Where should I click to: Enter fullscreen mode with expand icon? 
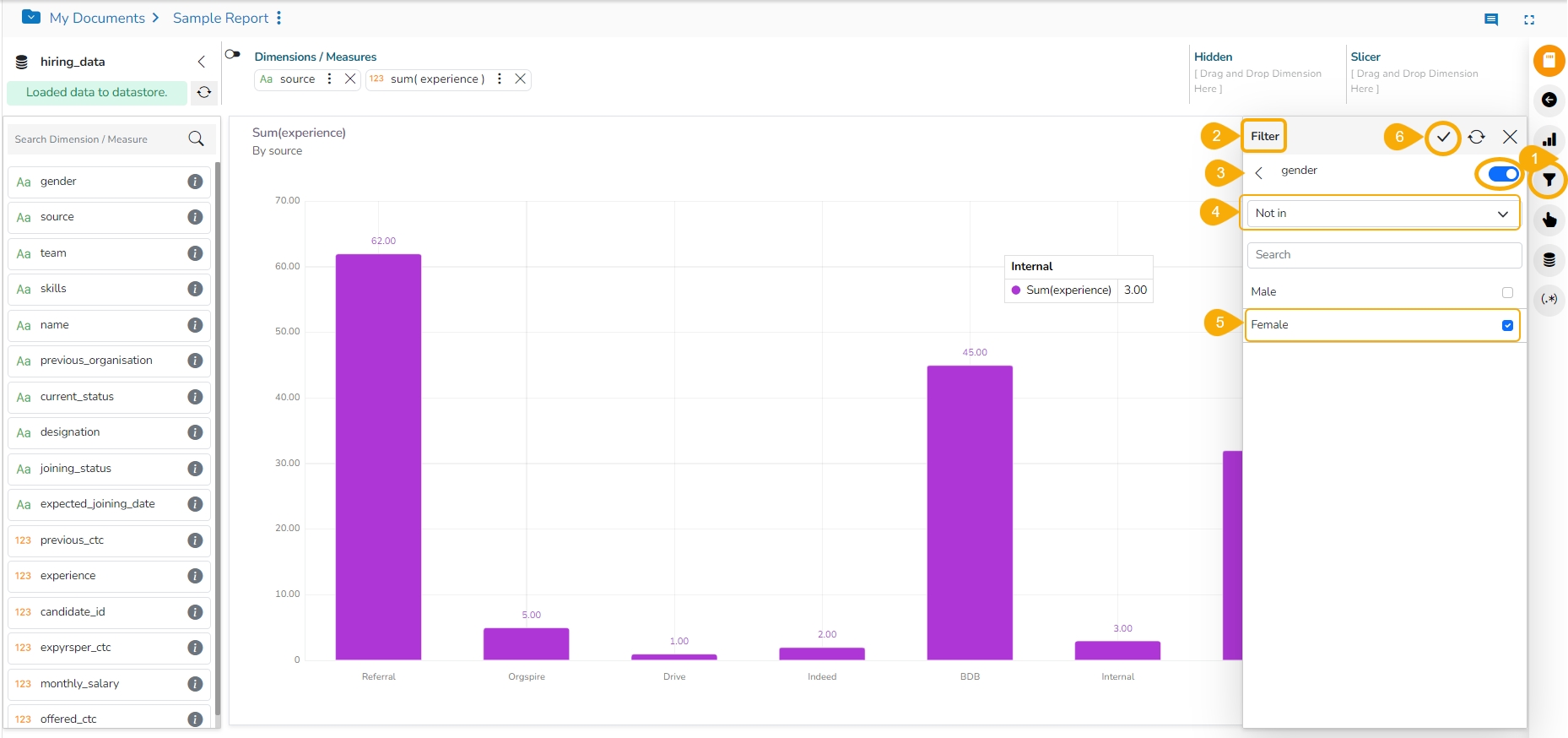pos(1528,19)
